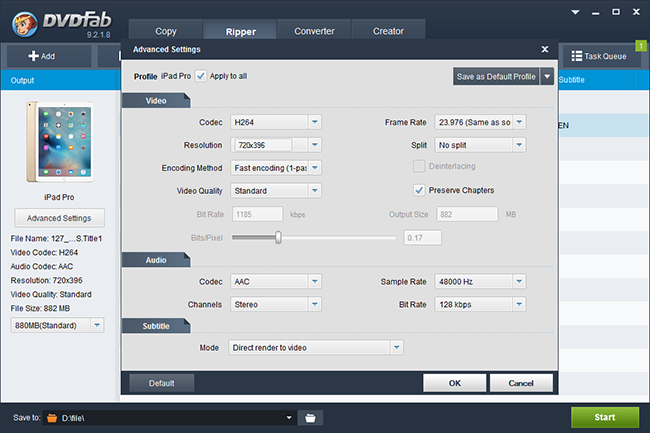Open the Task Queue list icon
This screenshot has height=433, width=650.
pos(576,56)
